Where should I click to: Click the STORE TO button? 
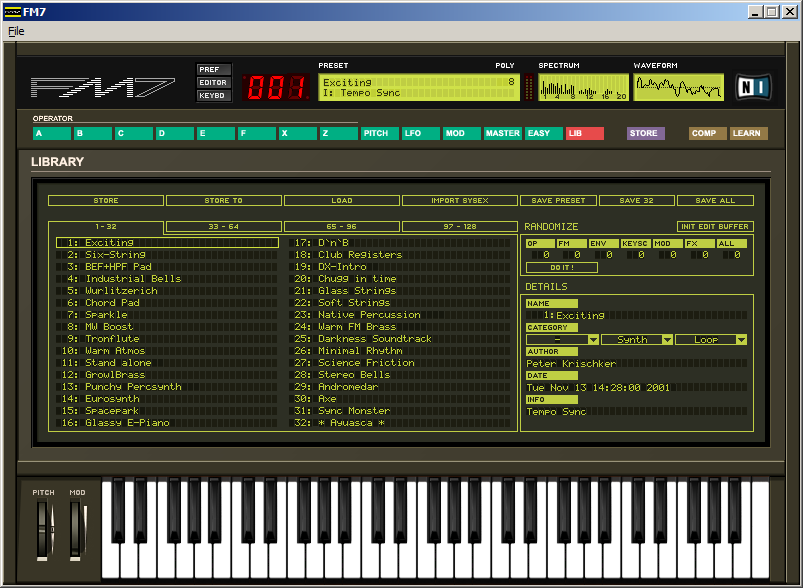click(x=224, y=200)
